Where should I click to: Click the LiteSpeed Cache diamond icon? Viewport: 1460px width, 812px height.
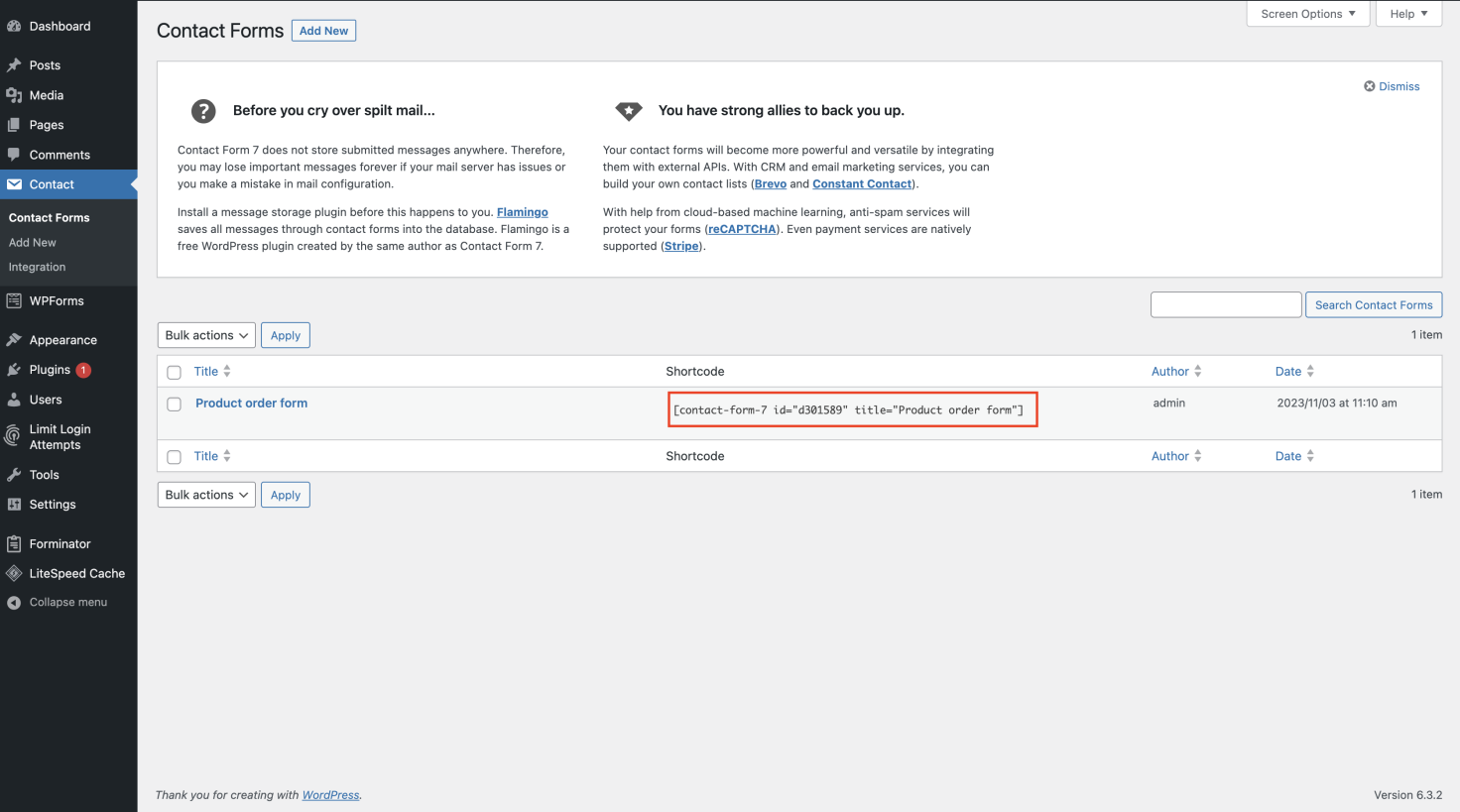coord(14,573)
